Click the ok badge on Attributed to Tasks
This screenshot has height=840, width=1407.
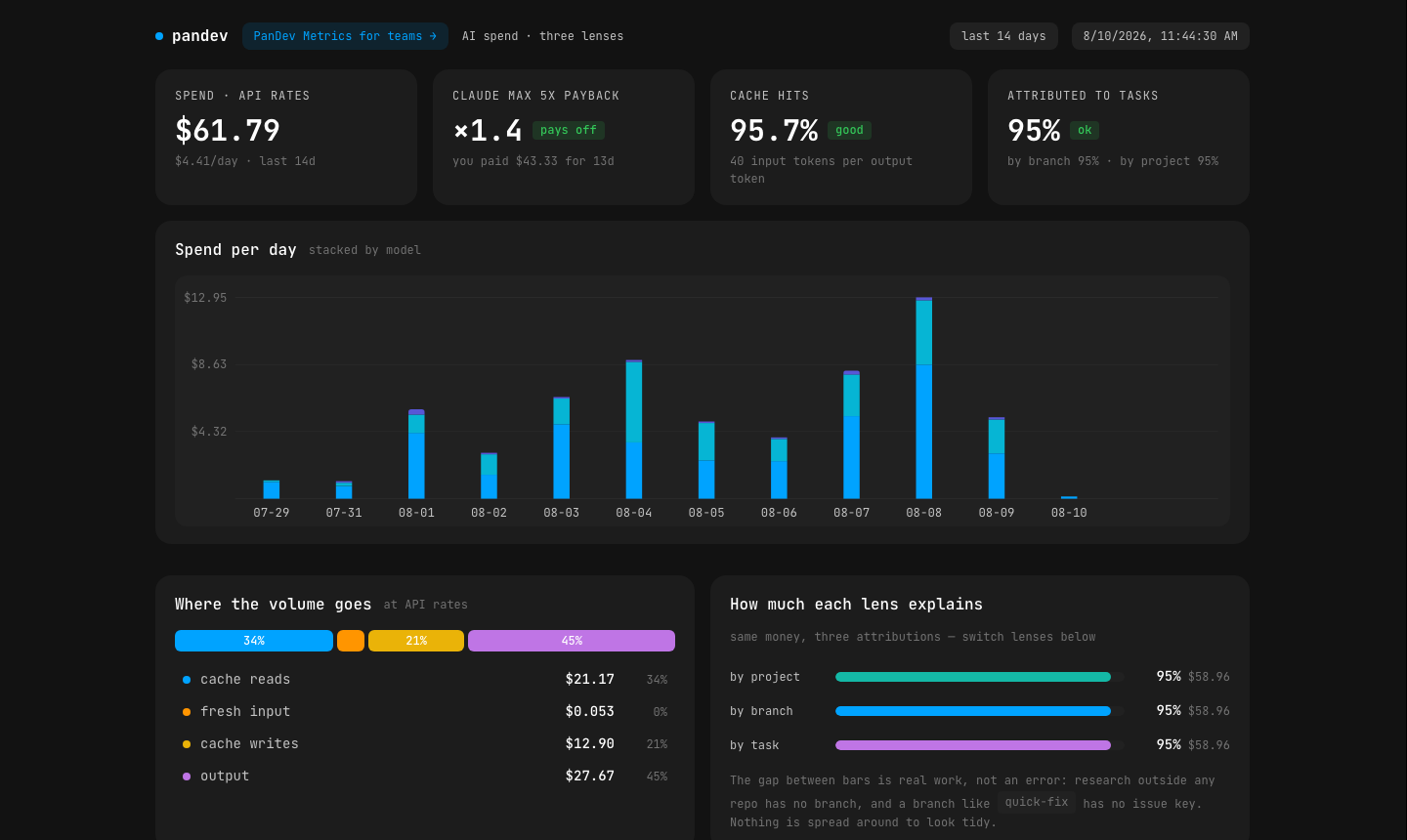tap(1085, 130)
